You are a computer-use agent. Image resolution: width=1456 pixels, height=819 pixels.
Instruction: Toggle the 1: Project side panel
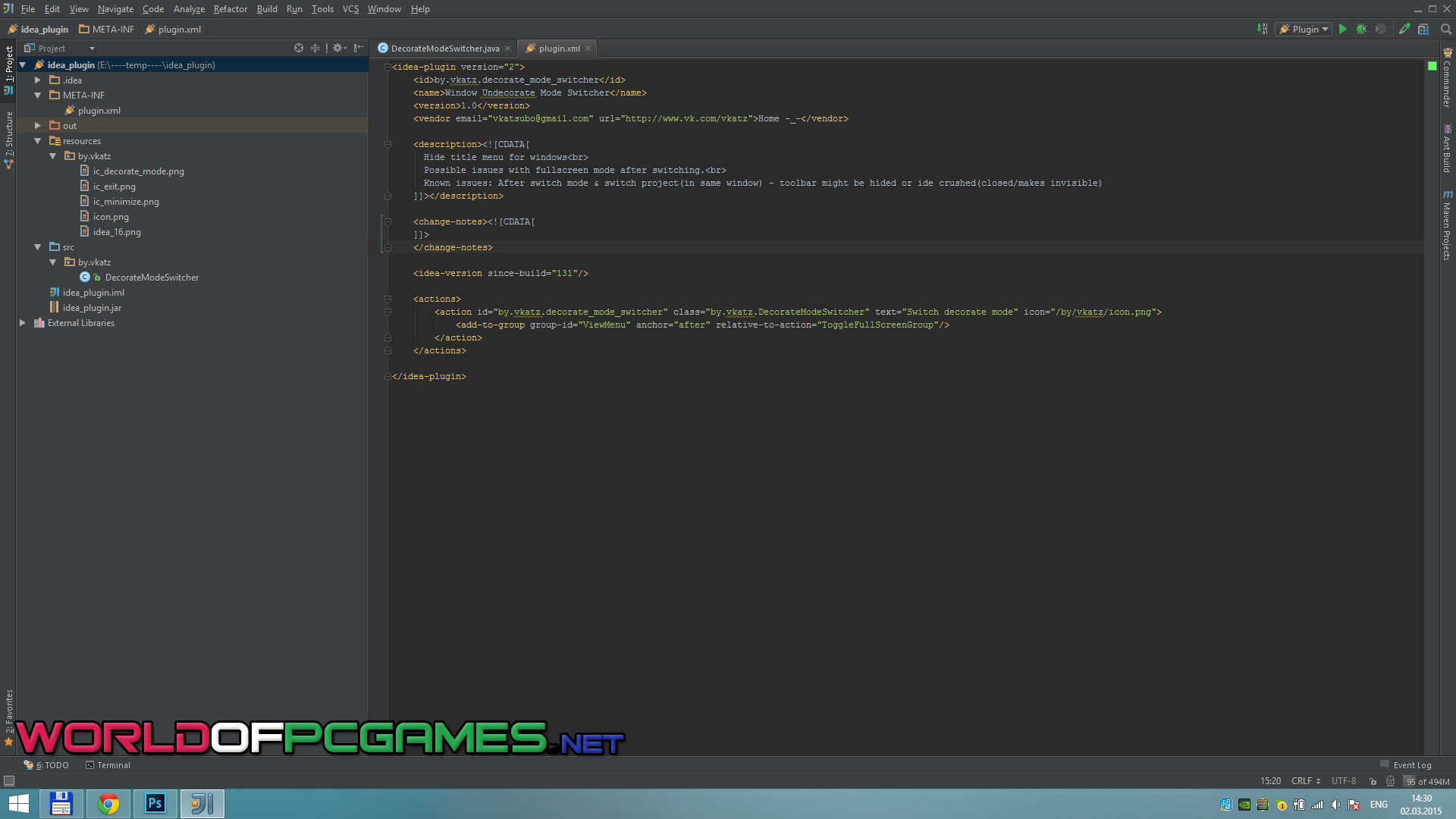pyautogui.click(x=8, y=64)
